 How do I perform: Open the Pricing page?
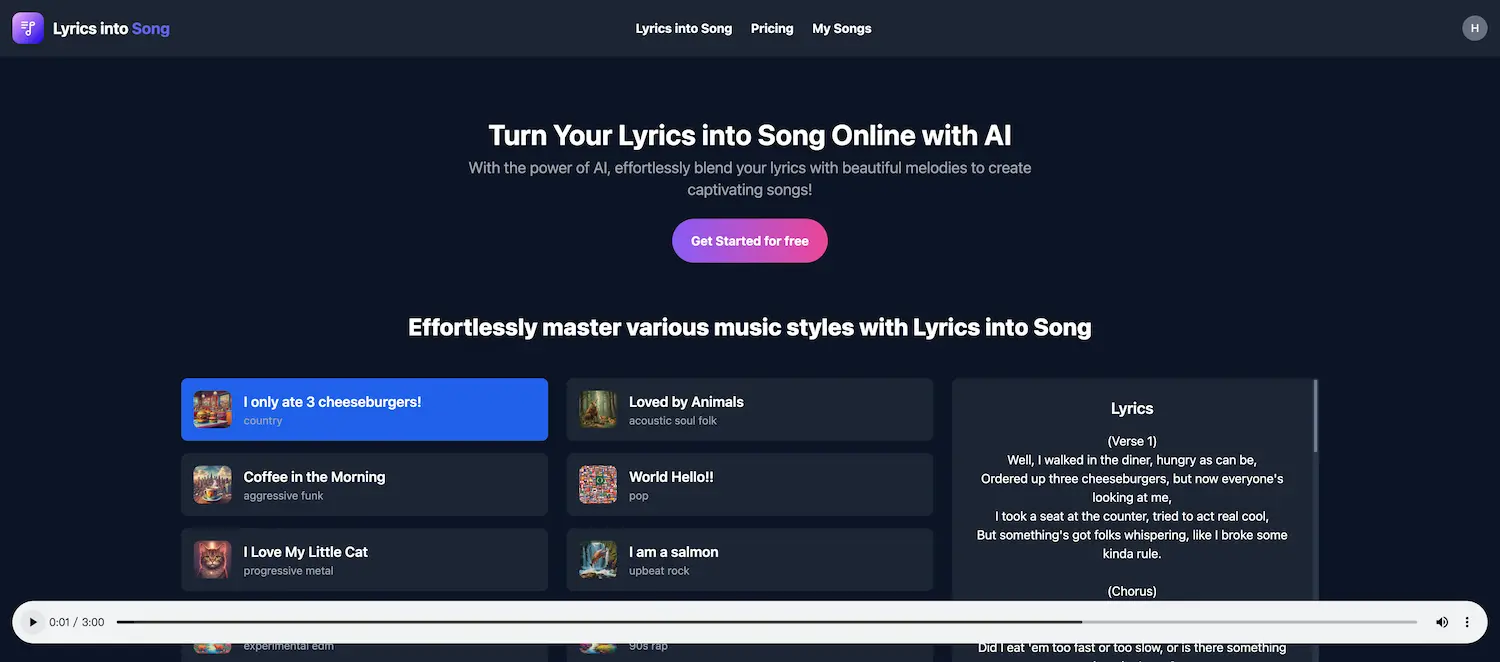771,27
